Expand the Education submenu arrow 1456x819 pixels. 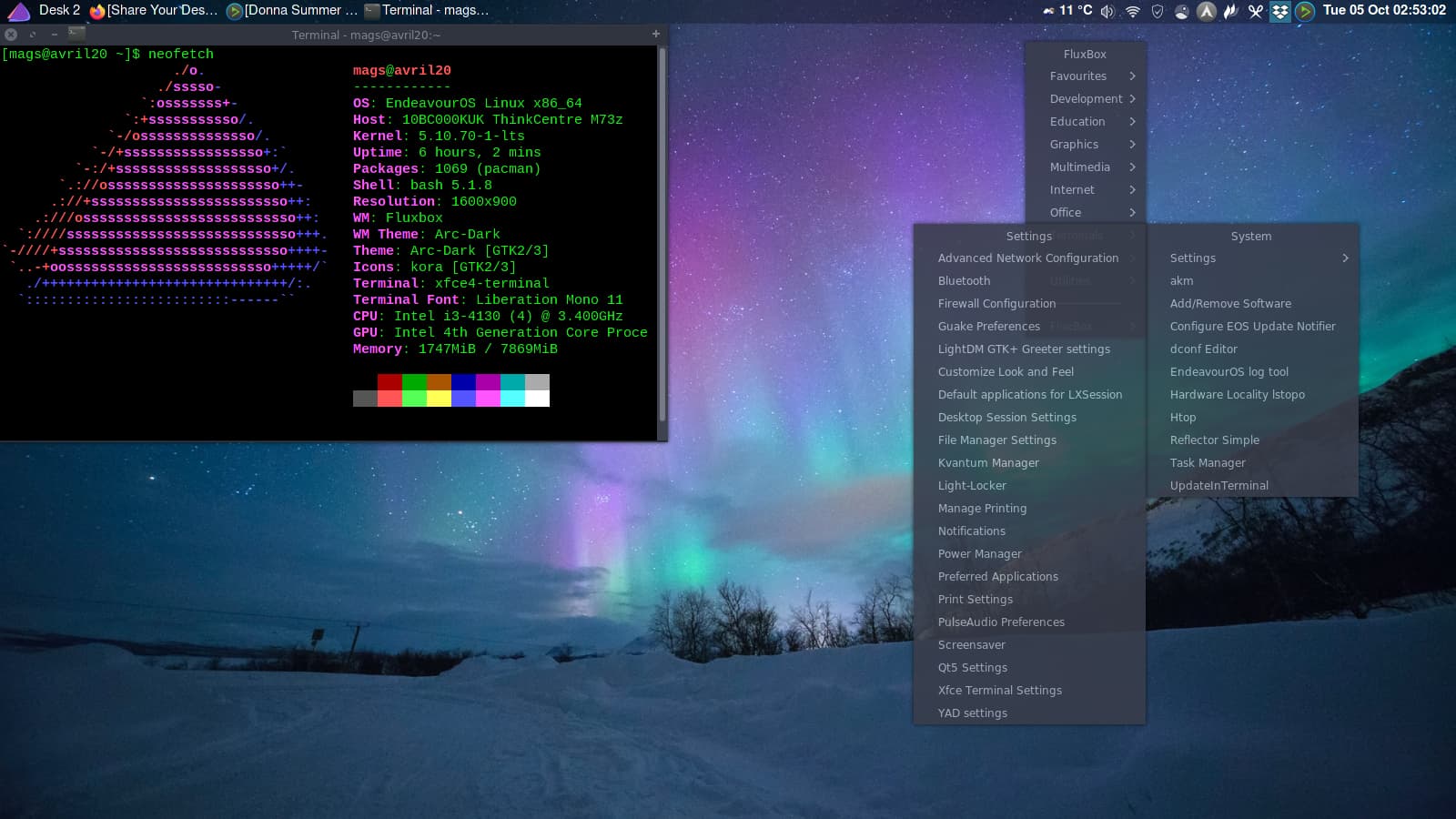coord(1133,122)
